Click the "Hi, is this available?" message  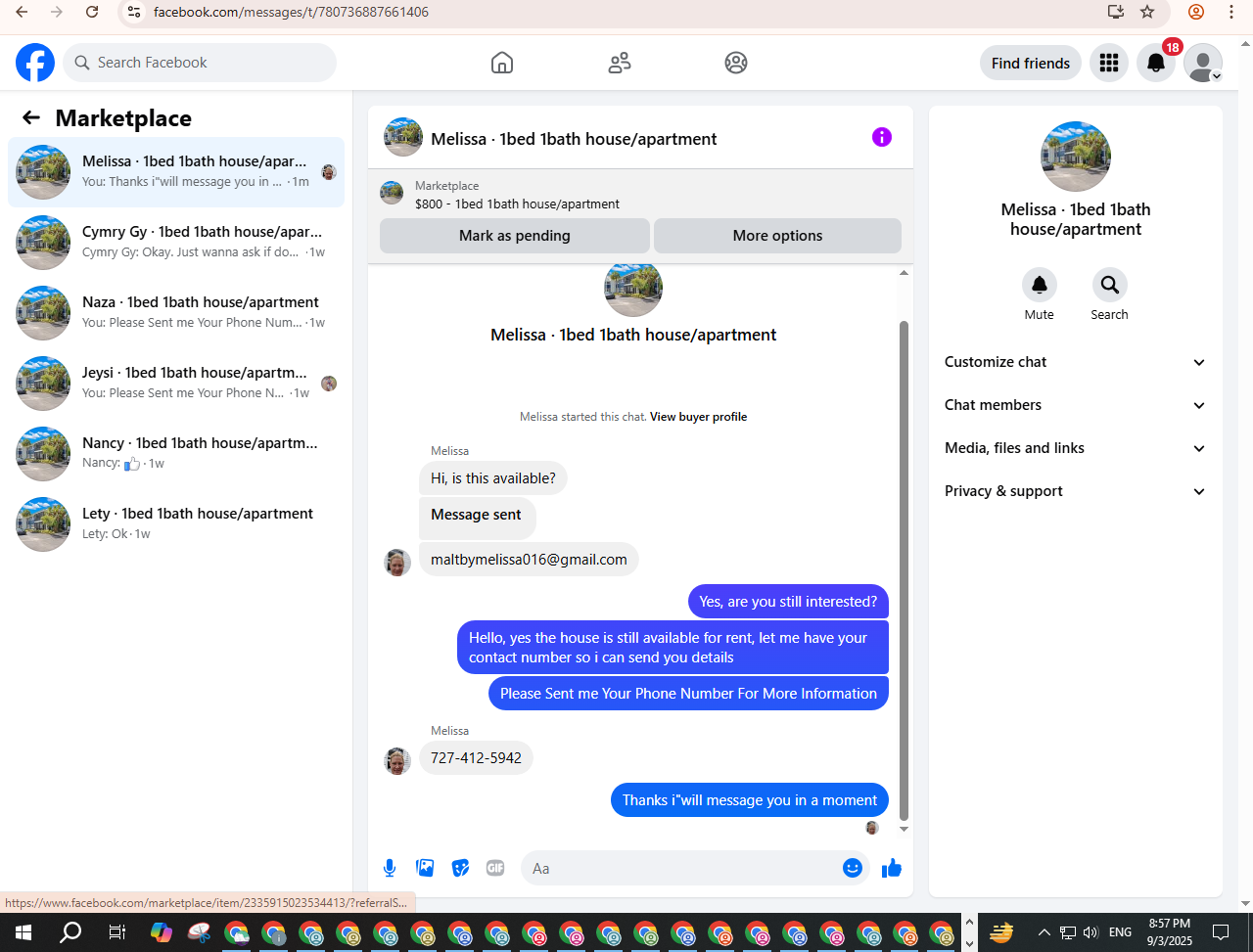493,478
